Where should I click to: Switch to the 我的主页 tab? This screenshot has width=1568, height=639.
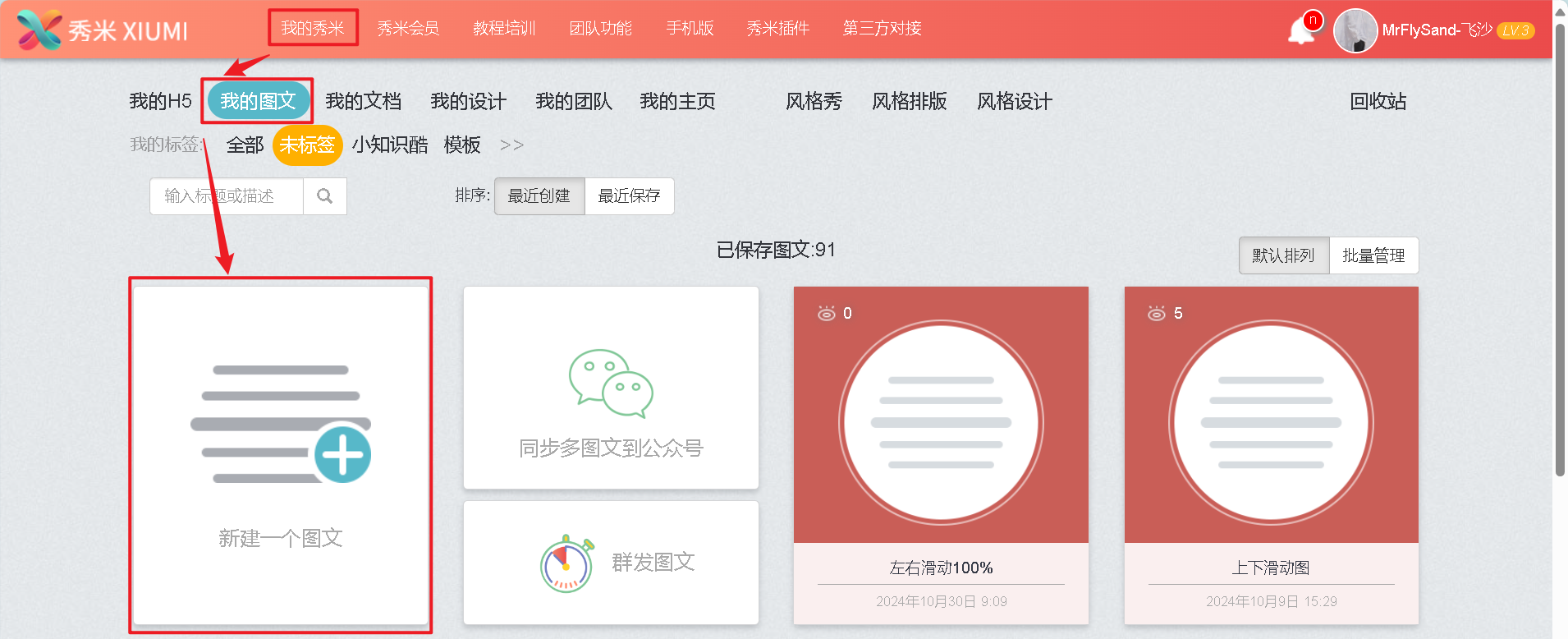point(678,101)
